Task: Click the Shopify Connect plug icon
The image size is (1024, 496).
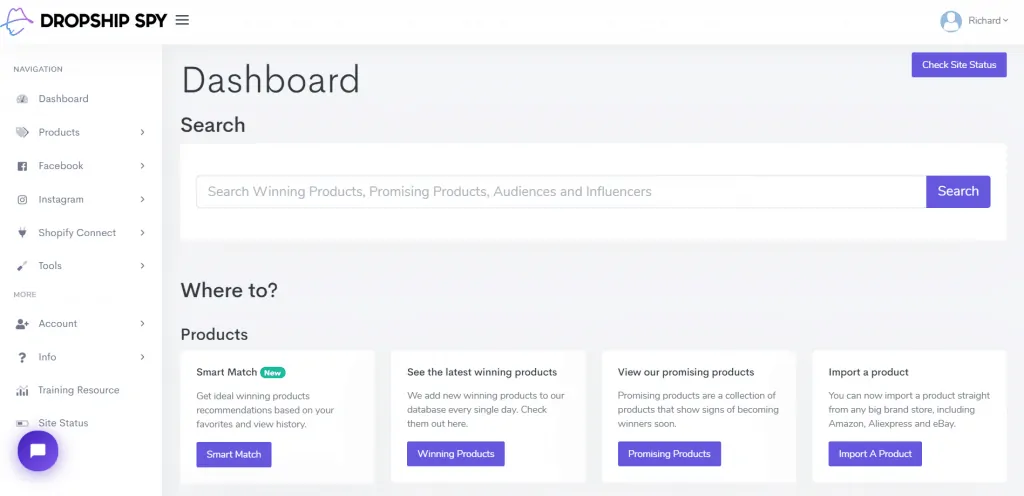Action: 22,233
